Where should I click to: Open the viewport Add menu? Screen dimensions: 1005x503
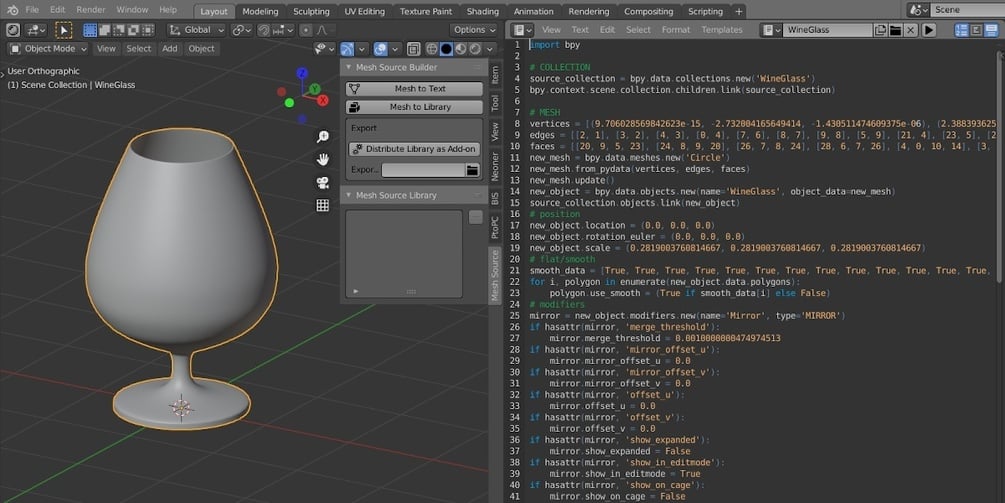169,49
